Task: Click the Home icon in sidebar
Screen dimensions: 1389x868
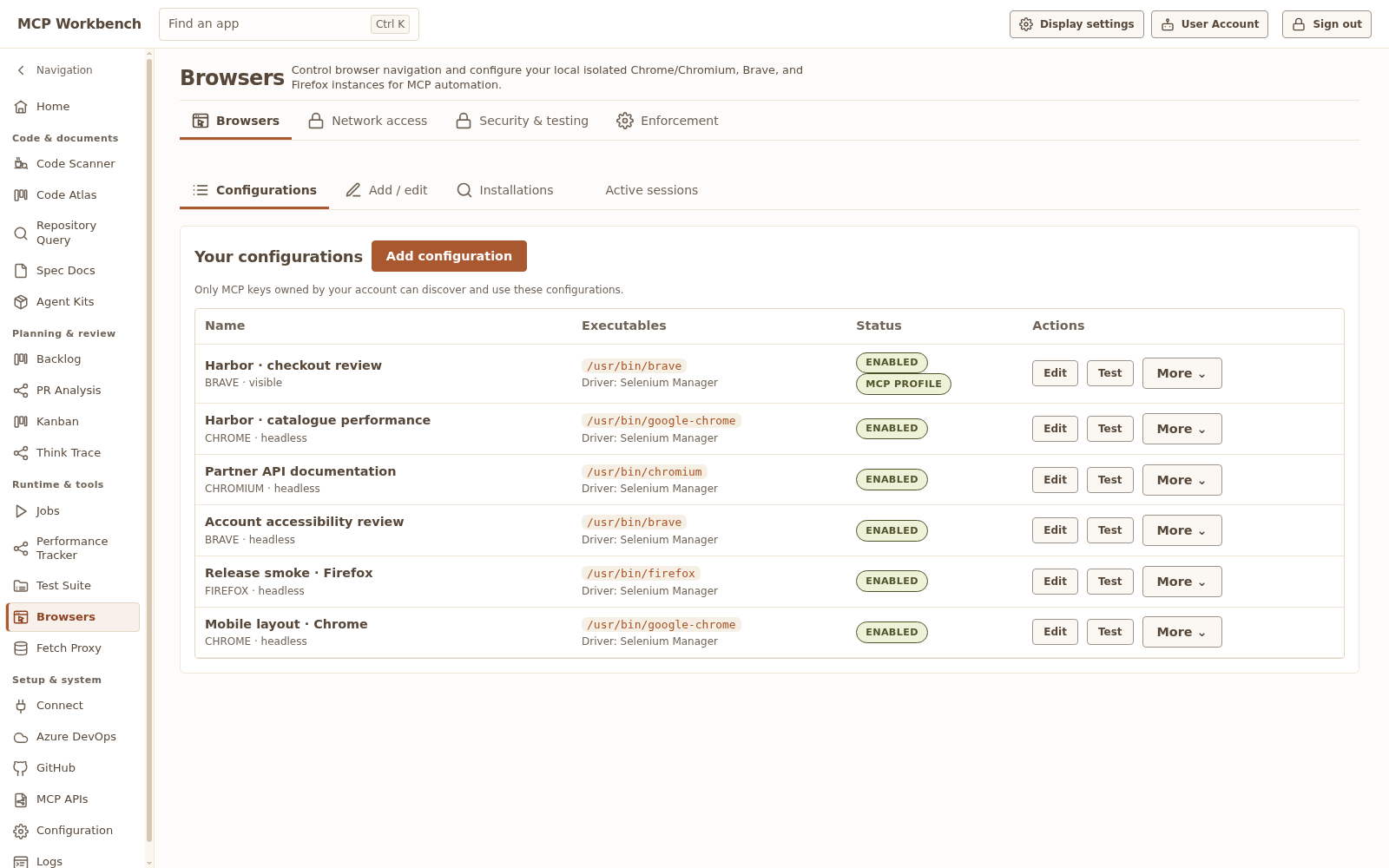Action: point(21,107)
